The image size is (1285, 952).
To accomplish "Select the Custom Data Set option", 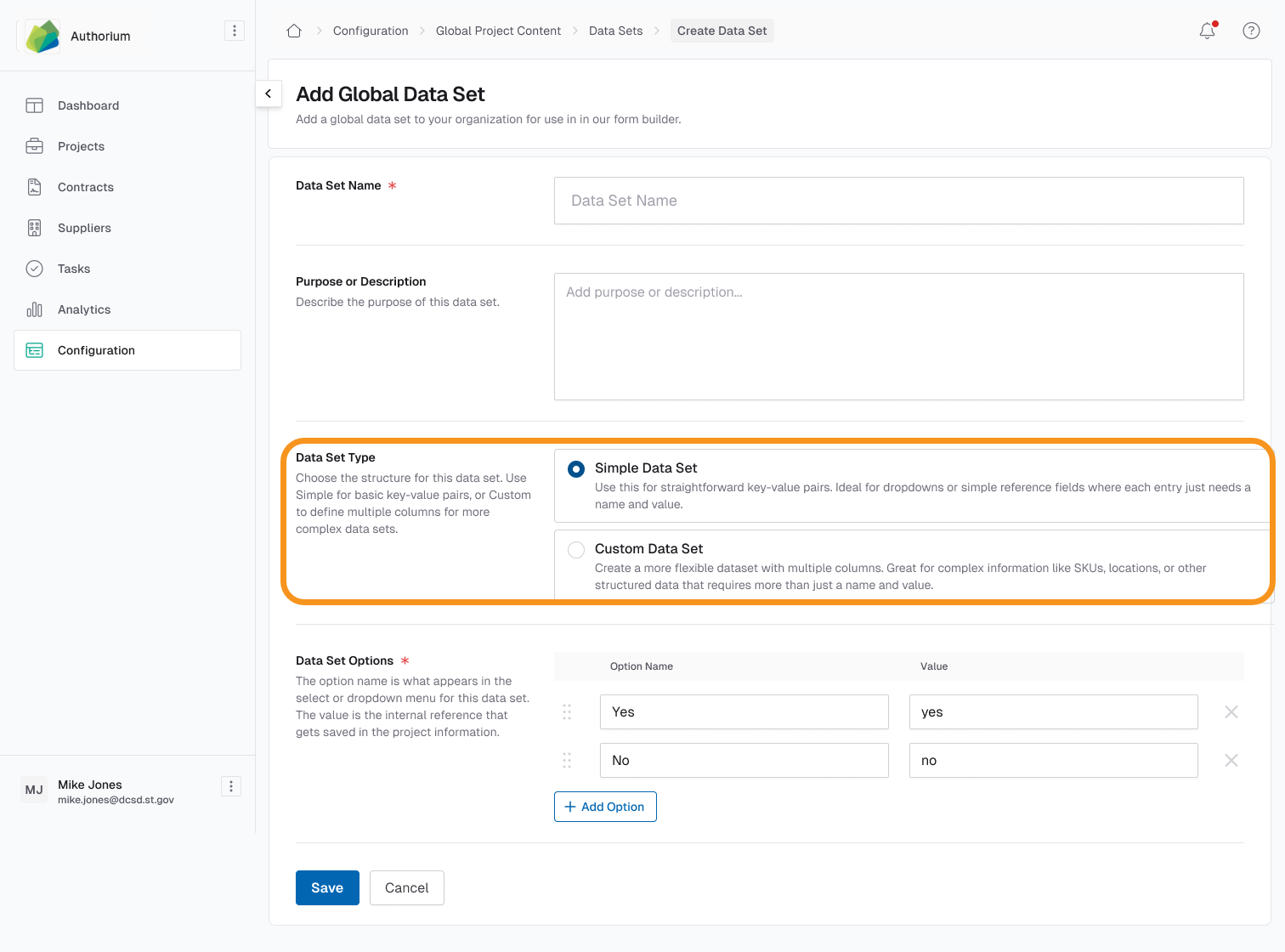I will tap(576, 549).
